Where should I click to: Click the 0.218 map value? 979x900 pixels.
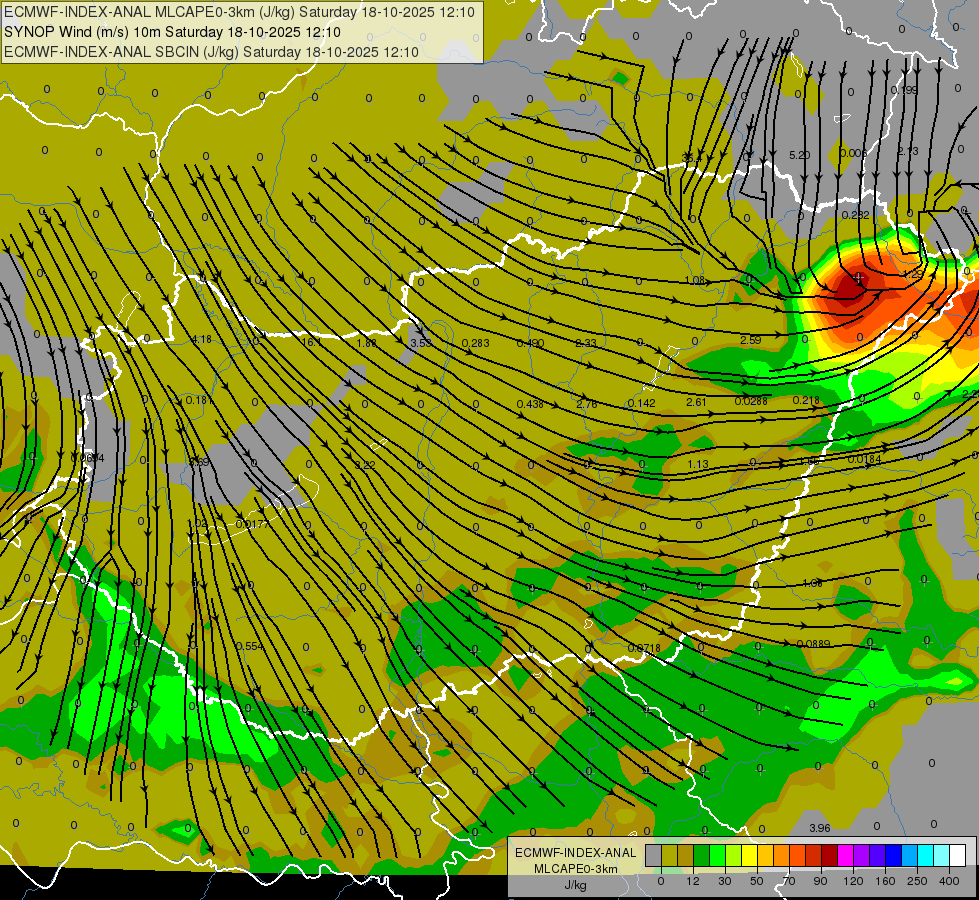(806, 400)
